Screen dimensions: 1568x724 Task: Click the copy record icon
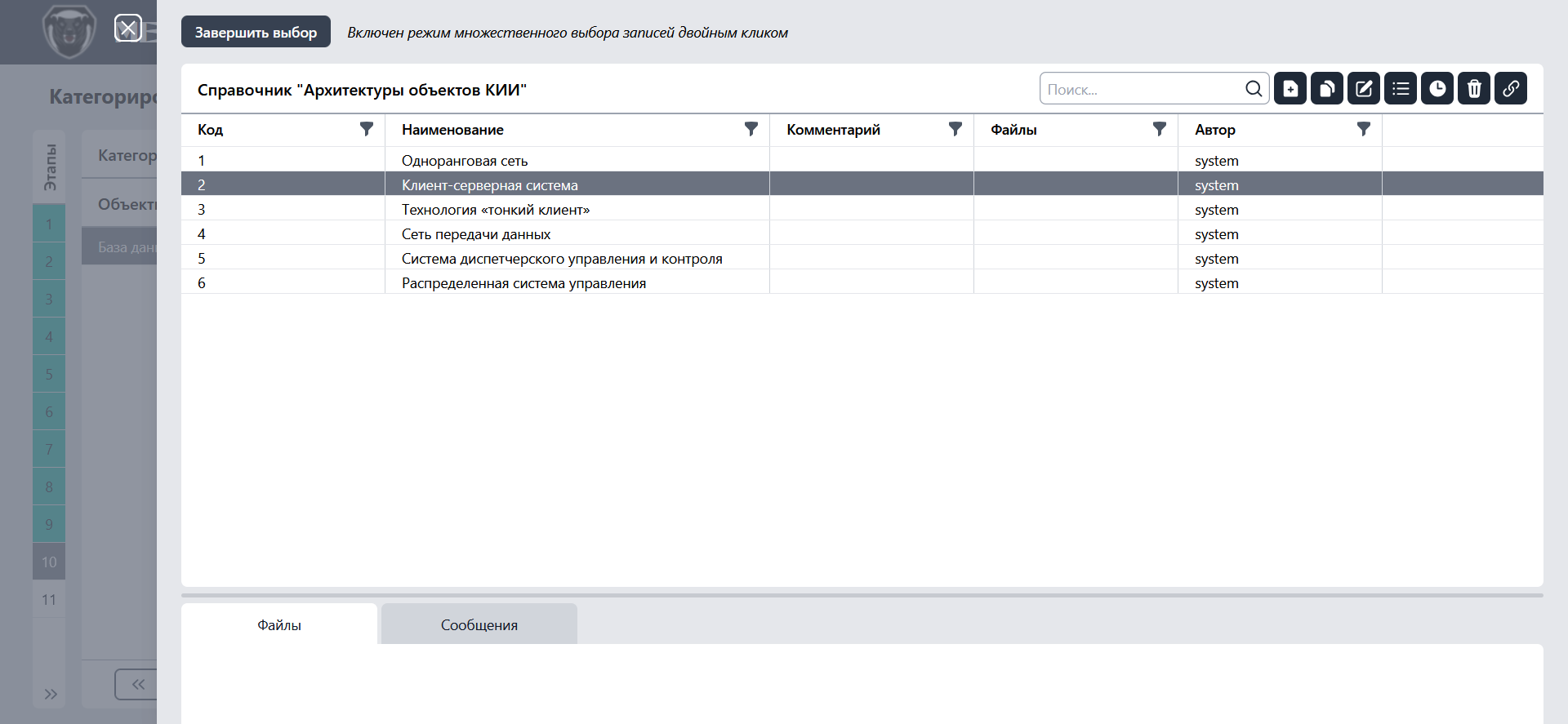click(1327, 89)
